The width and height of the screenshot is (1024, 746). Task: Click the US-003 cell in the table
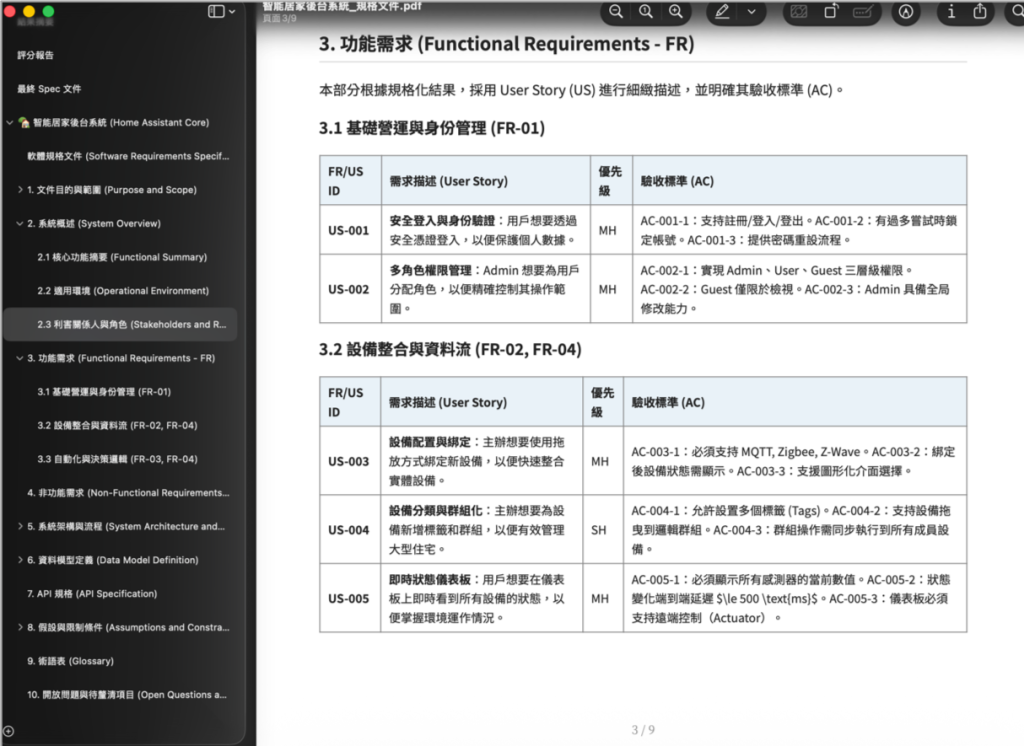coord(350,461)
